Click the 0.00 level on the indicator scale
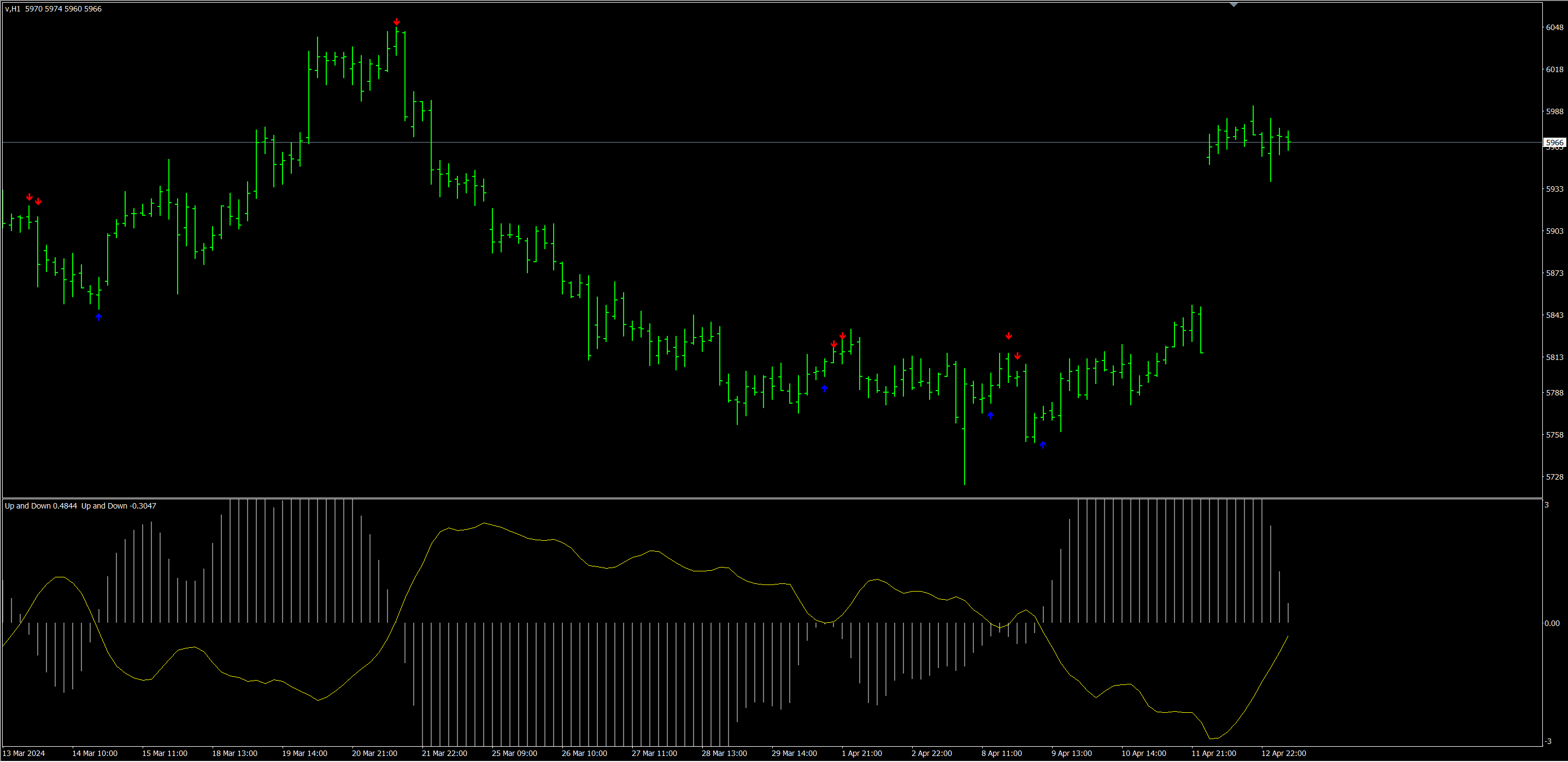The height and width of the screenshot is (762, 1568). pyautogui.click(x=1552, y=623)
